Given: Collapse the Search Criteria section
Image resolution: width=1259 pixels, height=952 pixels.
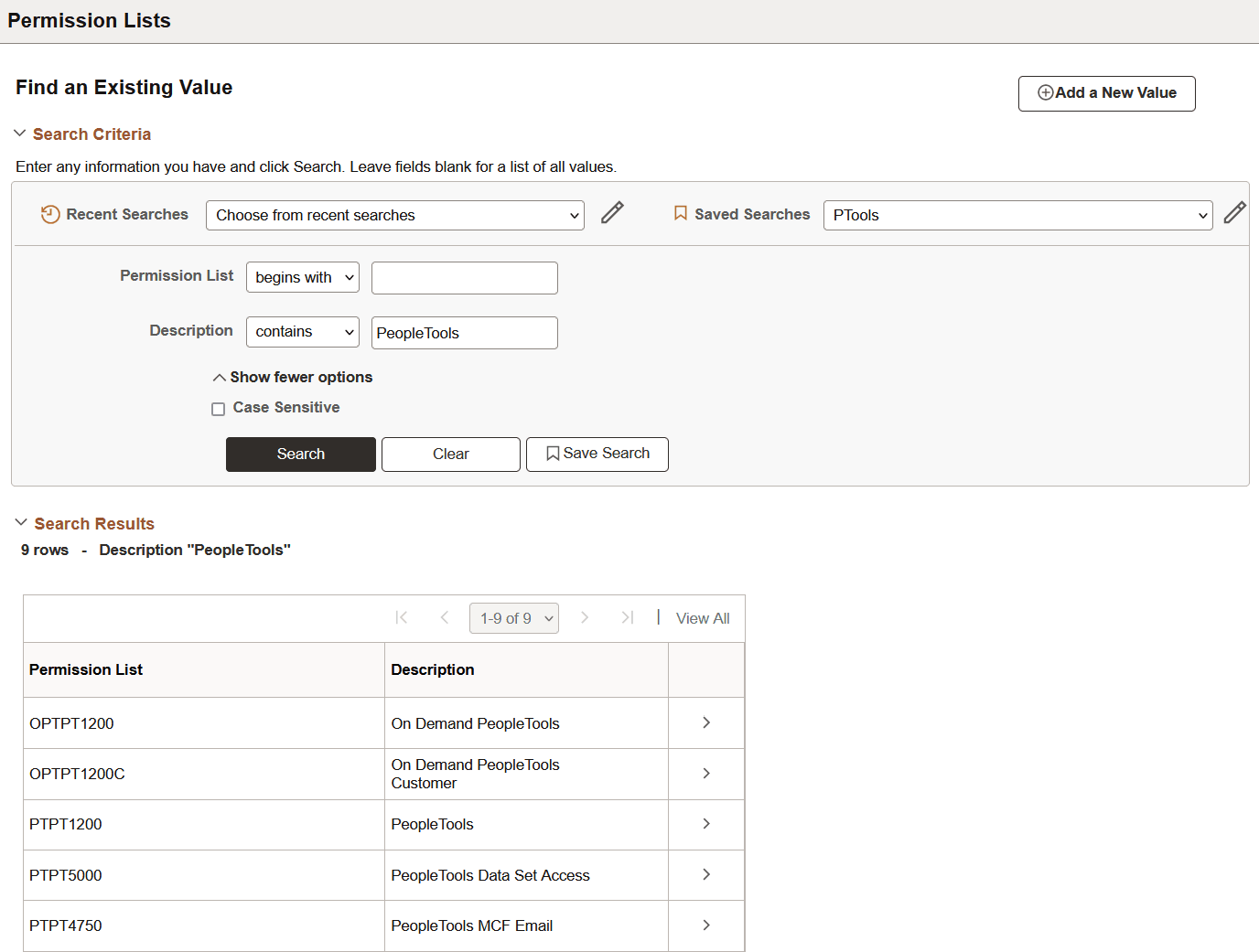Looking at the screenshot, I should (x=20, y=133).
